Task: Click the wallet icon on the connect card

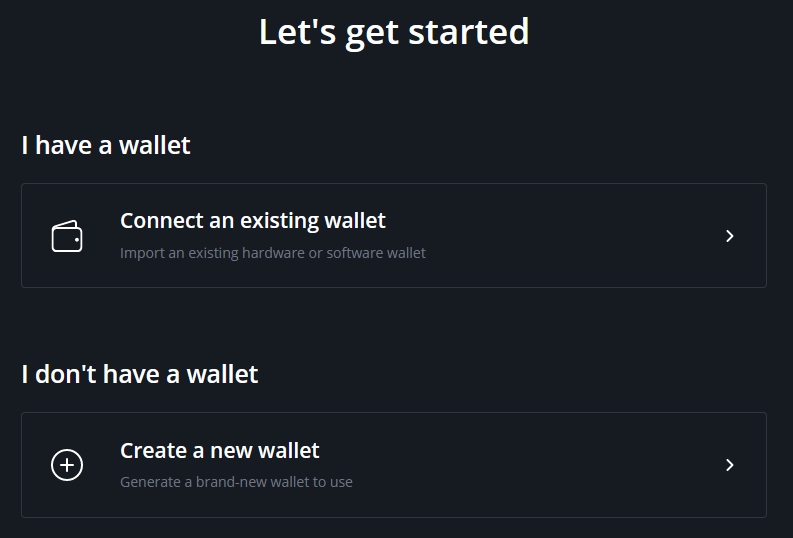Action: 67,236
